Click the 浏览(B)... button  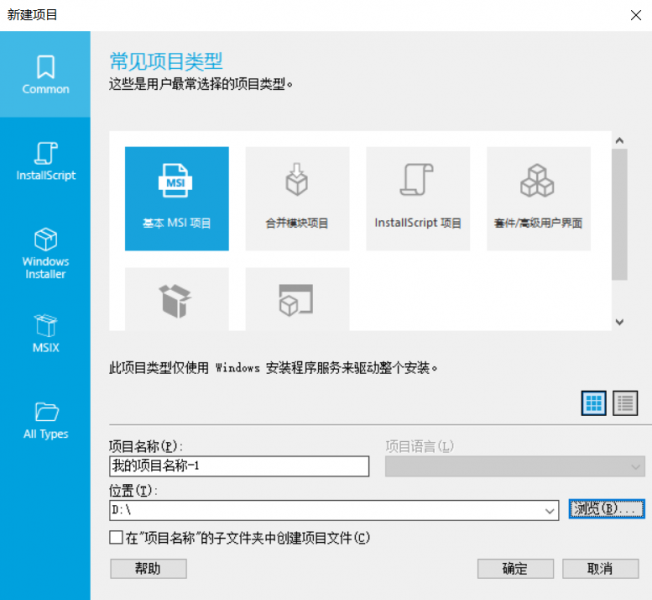tap(607, 509)
